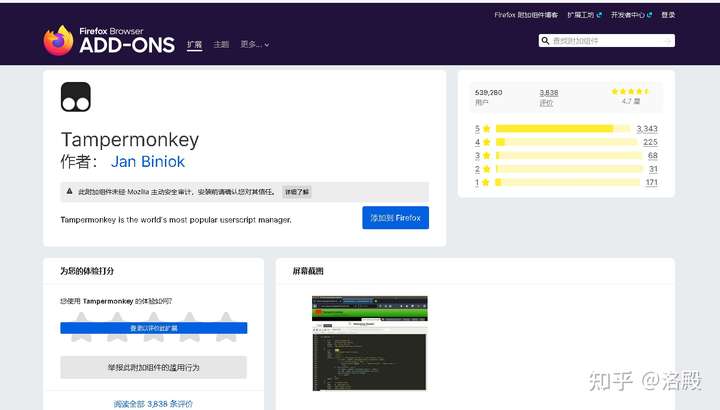720x410 pixels.
Task: Click the 4-star rating bar
Action: pos(567,142)
